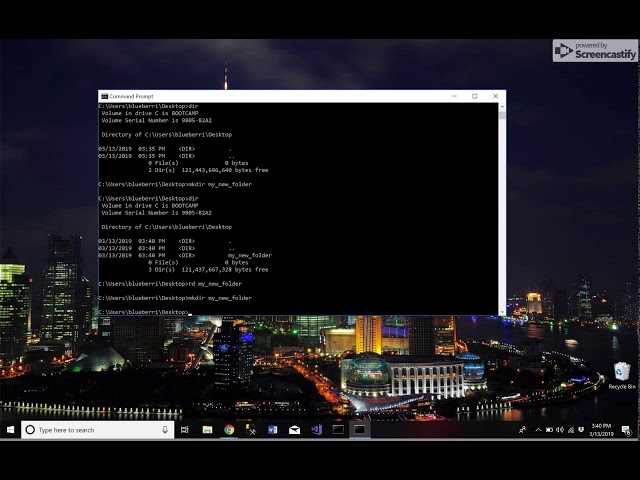Open the volume control tray icon

tap(560, 430)
